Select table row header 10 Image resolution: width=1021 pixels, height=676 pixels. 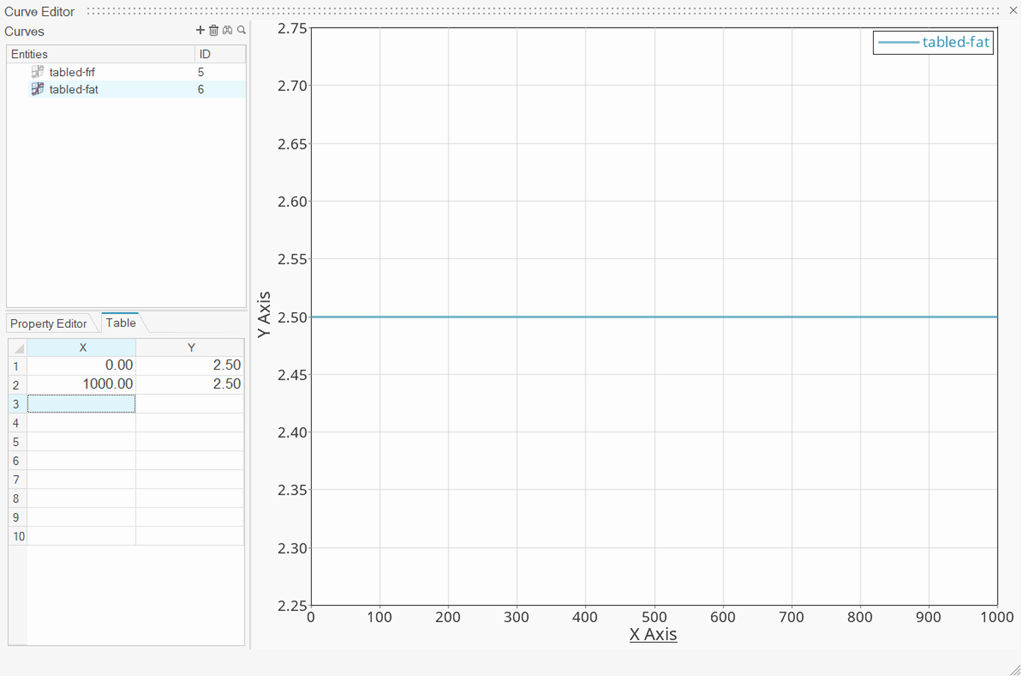point(18,536)
